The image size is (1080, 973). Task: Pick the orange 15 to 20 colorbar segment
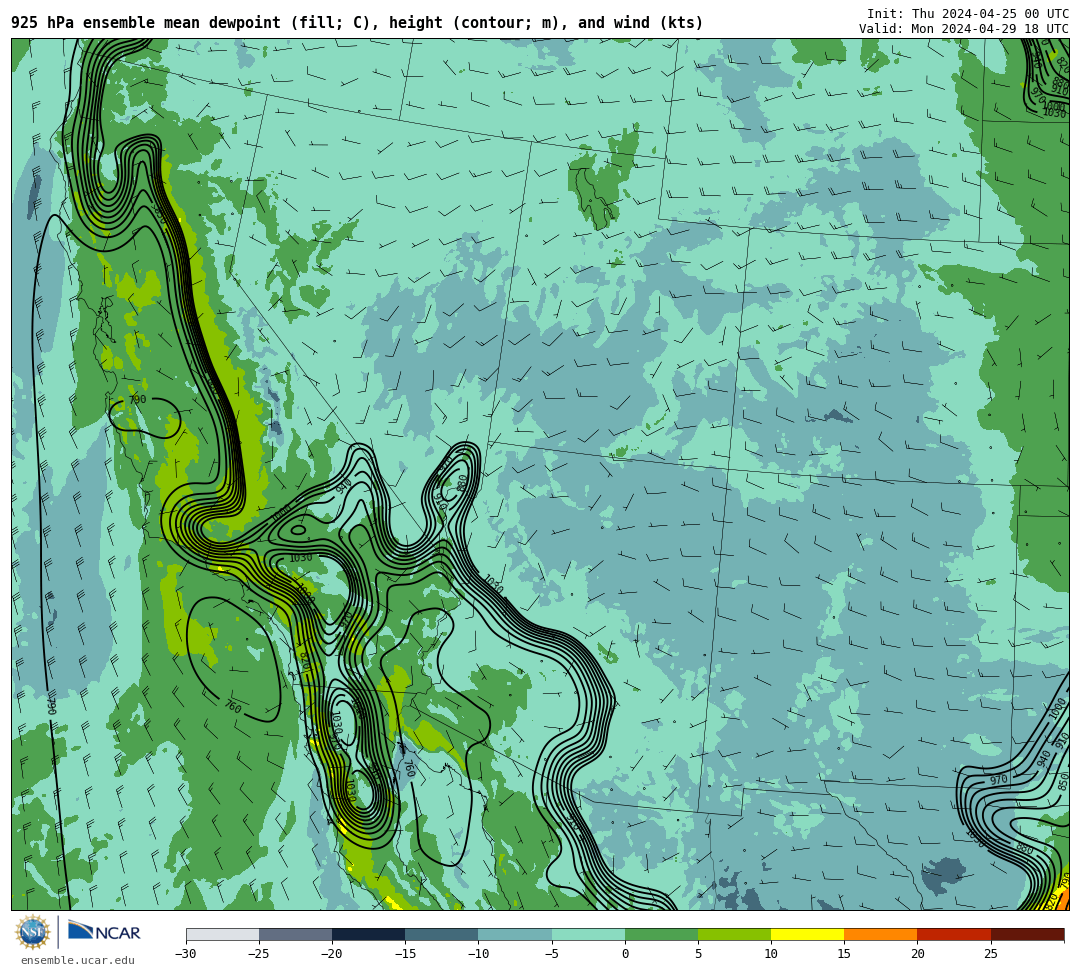[x=881, y=934]
